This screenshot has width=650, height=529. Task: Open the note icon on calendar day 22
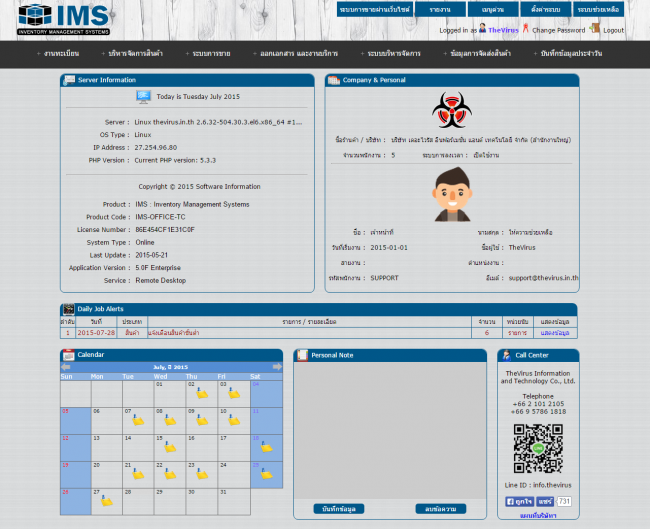pyautogui.click(x=170, y=474)
